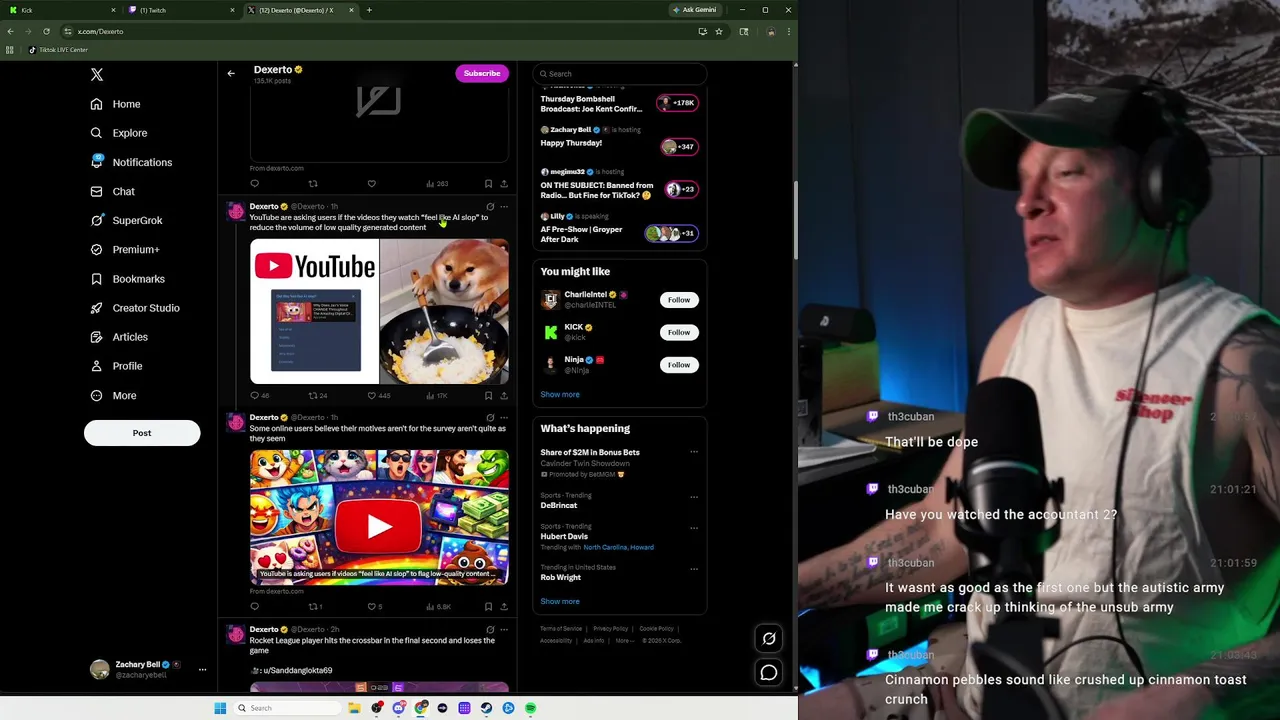Open the Grok floating button
This screenshot has width=1280, height=720.
(769, 638)
